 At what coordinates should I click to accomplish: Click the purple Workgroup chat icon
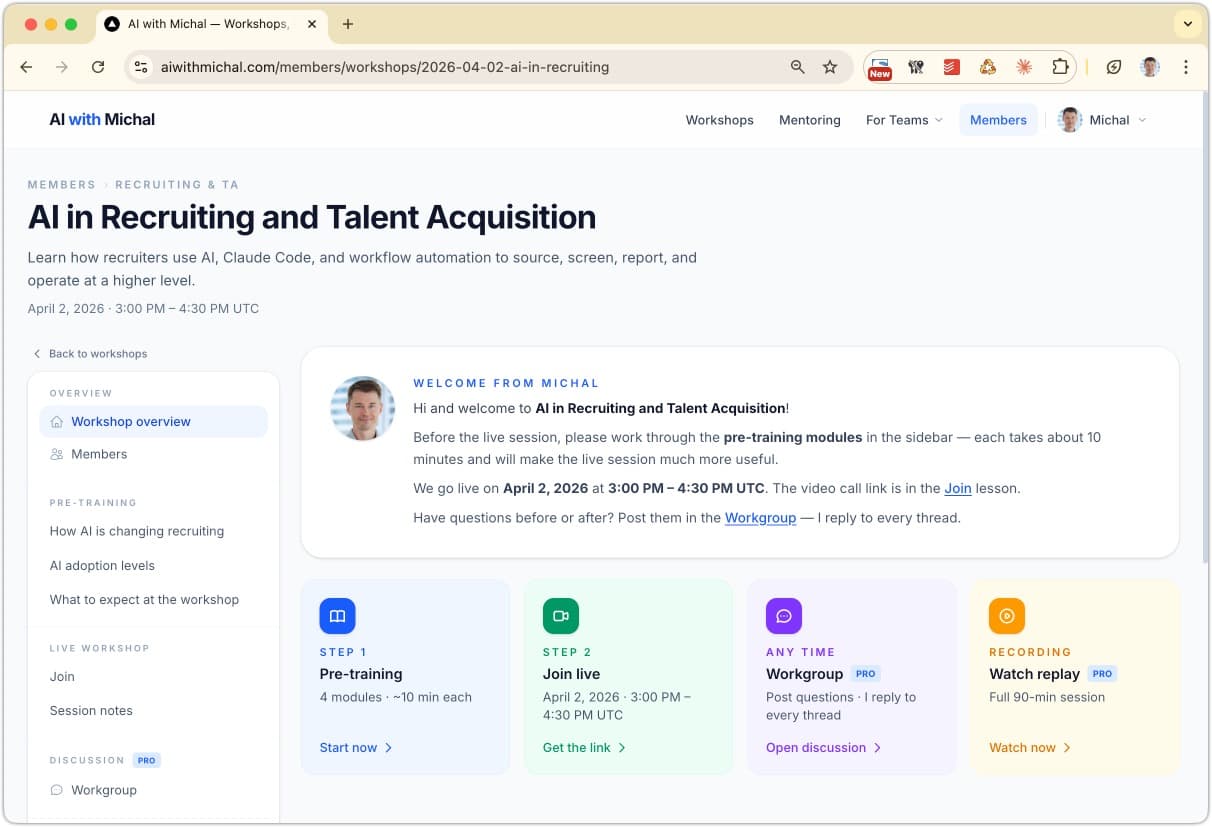(784, 616)
